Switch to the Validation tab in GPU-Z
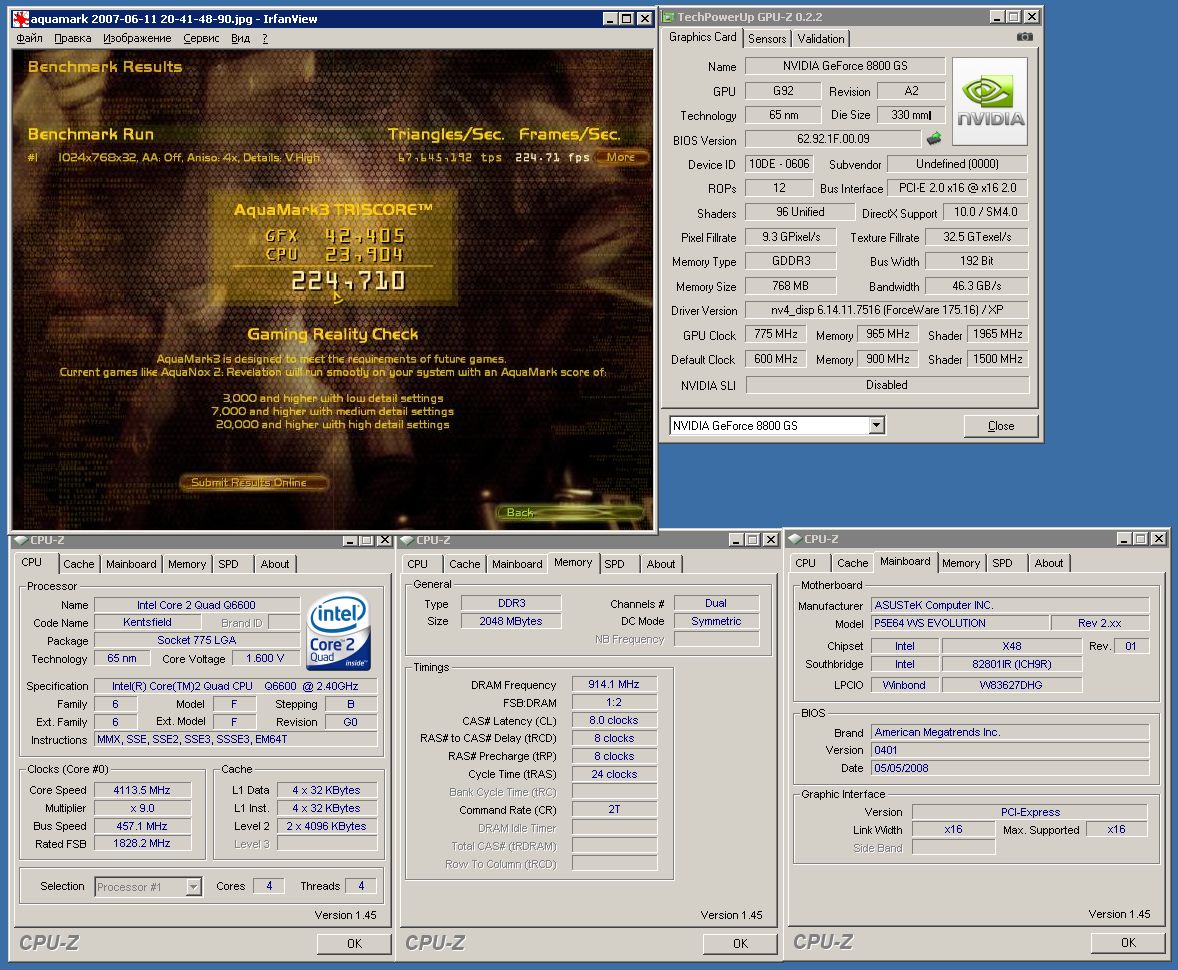This screenshot has width=1178, height=970. (821, 39)
